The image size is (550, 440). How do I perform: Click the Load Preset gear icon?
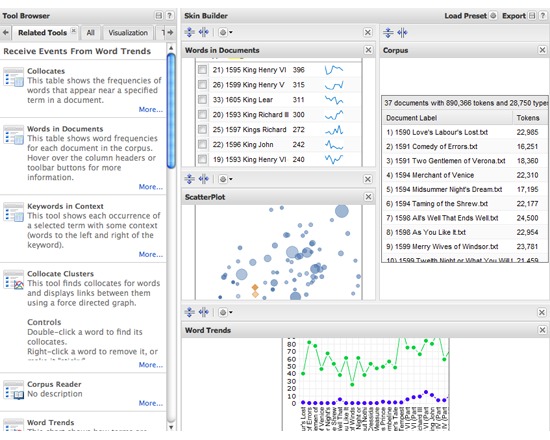(x=493, y=15)
